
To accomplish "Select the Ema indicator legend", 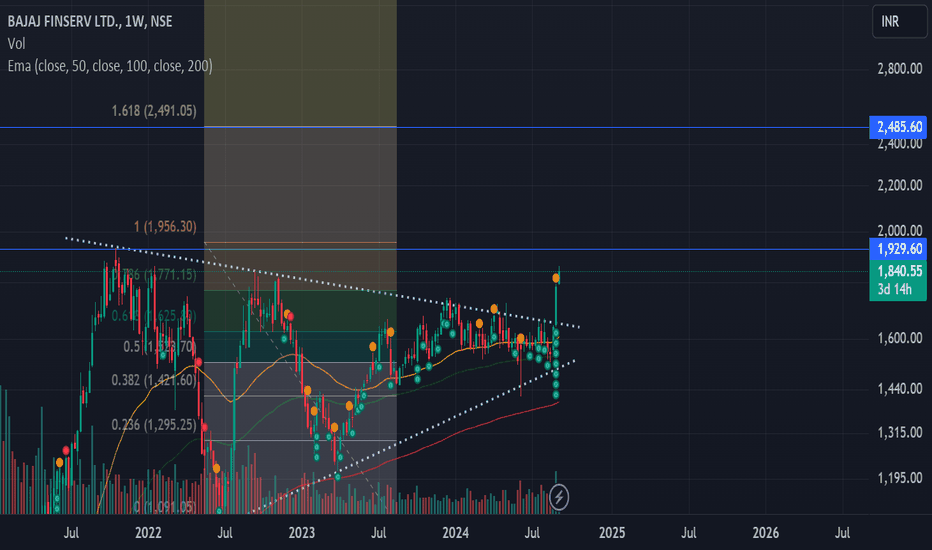I will [x=110, y=65].
